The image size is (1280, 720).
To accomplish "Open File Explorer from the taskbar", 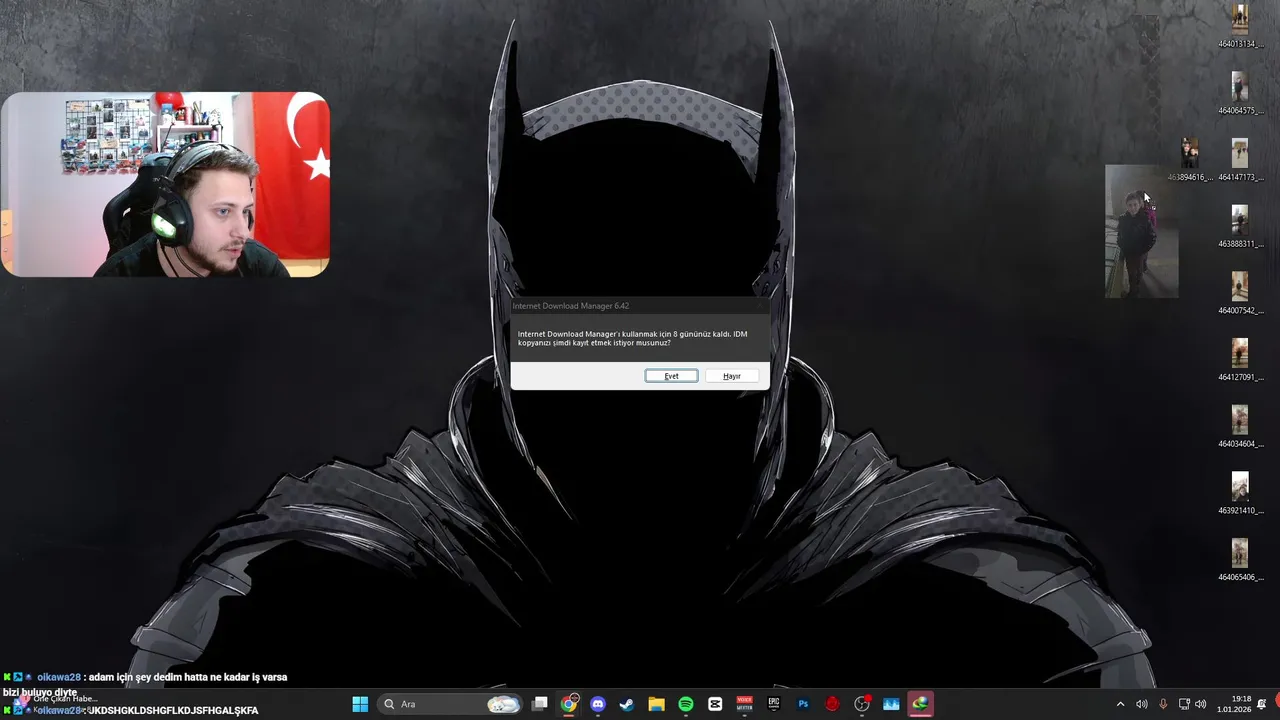I will pos(656,704).
